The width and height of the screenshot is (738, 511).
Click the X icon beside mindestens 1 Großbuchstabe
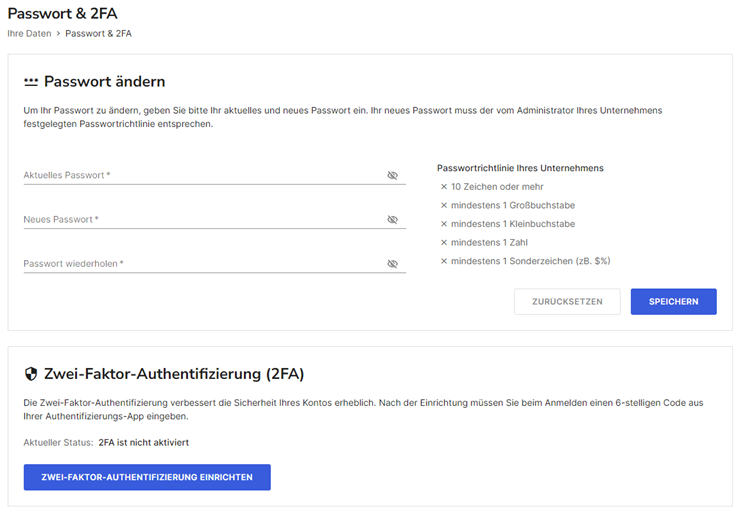(x=444, y=205)
